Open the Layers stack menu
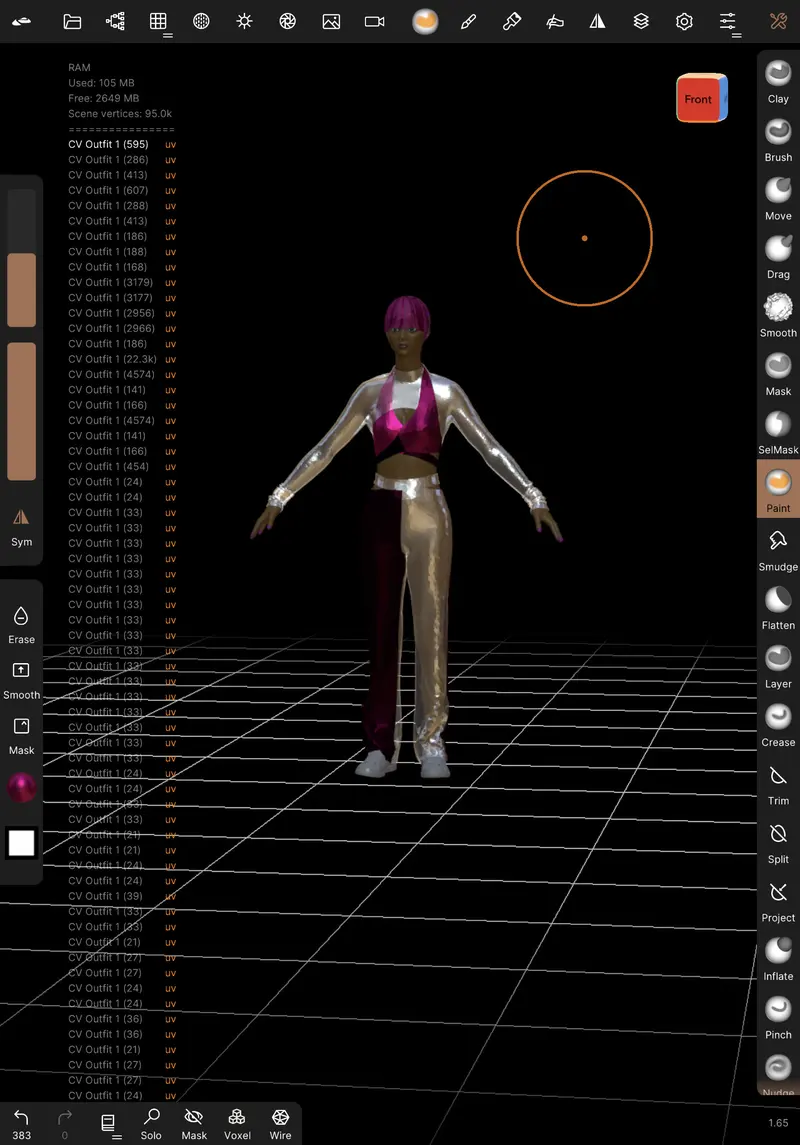This screenshot has width=800, height=1145. 641,21
